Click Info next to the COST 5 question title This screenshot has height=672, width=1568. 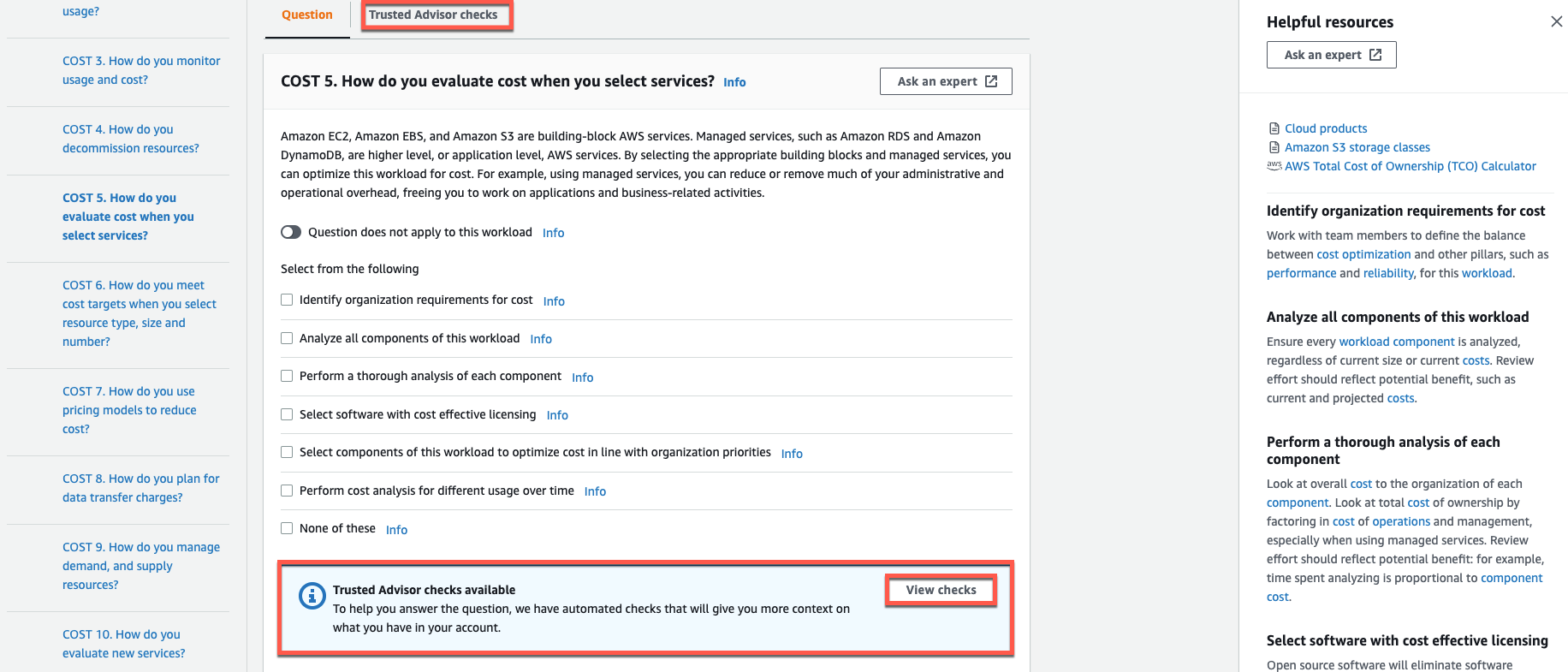click(734, 81)
